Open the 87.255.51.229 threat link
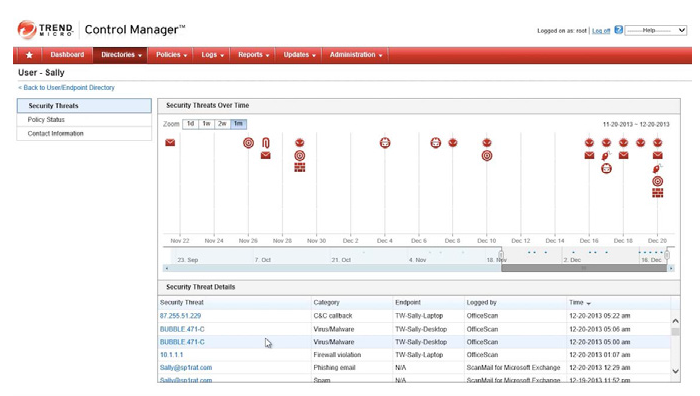 pos(180,316)
